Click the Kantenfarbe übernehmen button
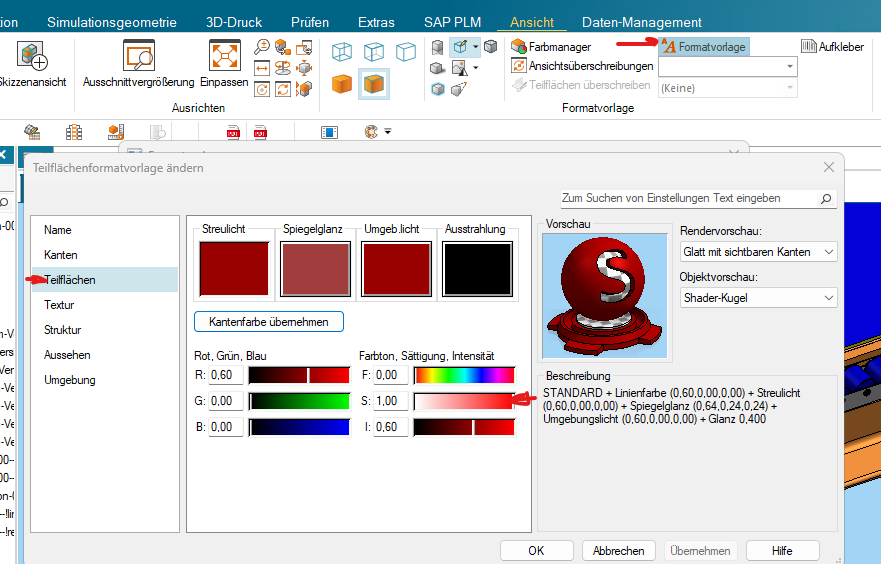The width and height of the screenshot is (881, 564). pyautogui.click(x=269, y=322)
